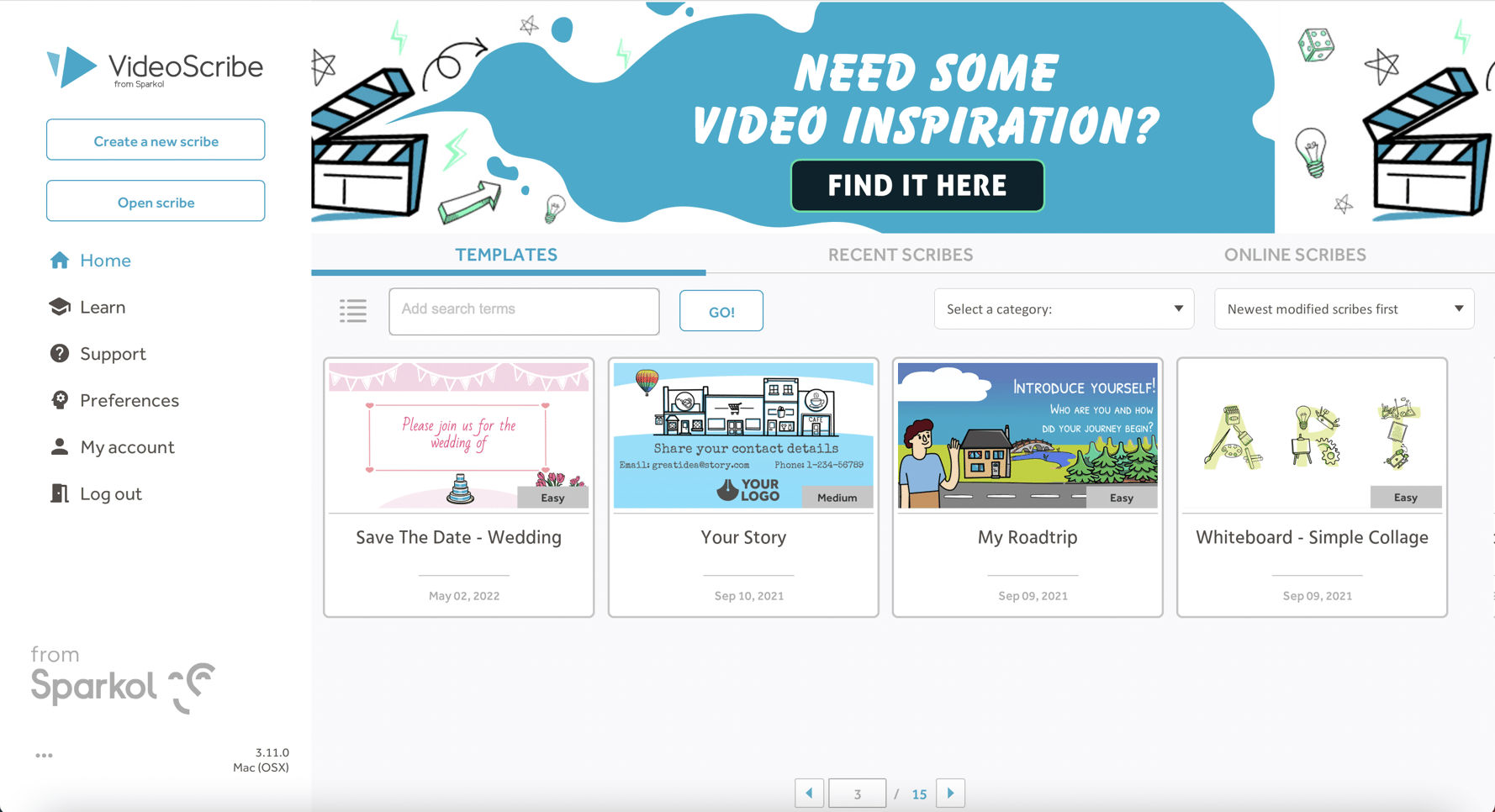Click the VideoScribe logo at top left

pos(155,67)
